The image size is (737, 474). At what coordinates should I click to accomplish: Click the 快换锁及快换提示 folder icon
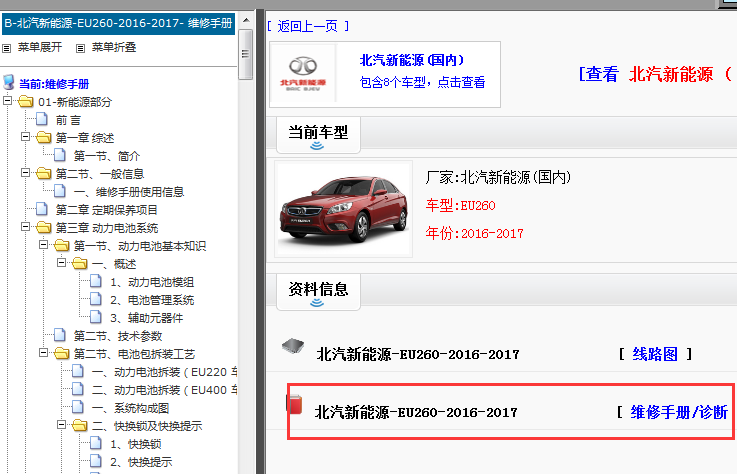(79, 426)
